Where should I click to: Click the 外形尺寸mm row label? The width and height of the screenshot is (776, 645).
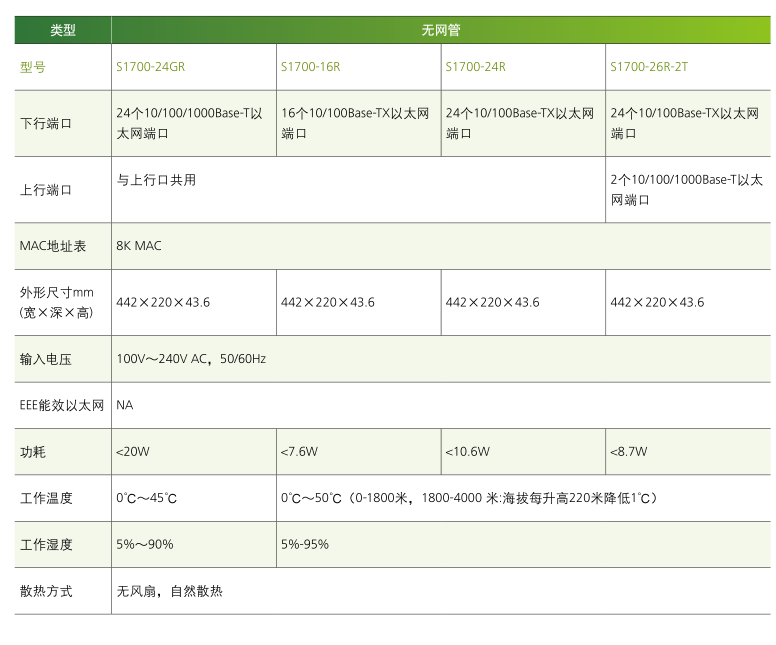[x=56, y=302]
